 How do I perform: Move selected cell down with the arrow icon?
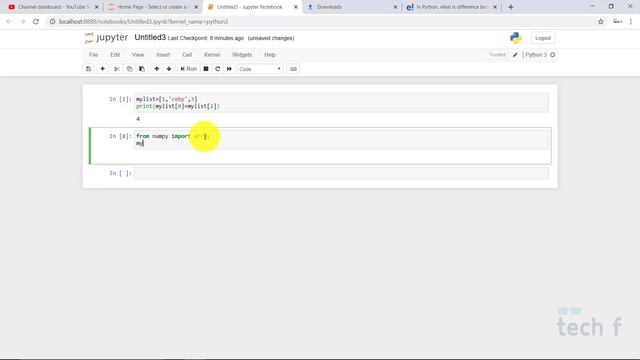pyautogui.click(x=169, y=69)
